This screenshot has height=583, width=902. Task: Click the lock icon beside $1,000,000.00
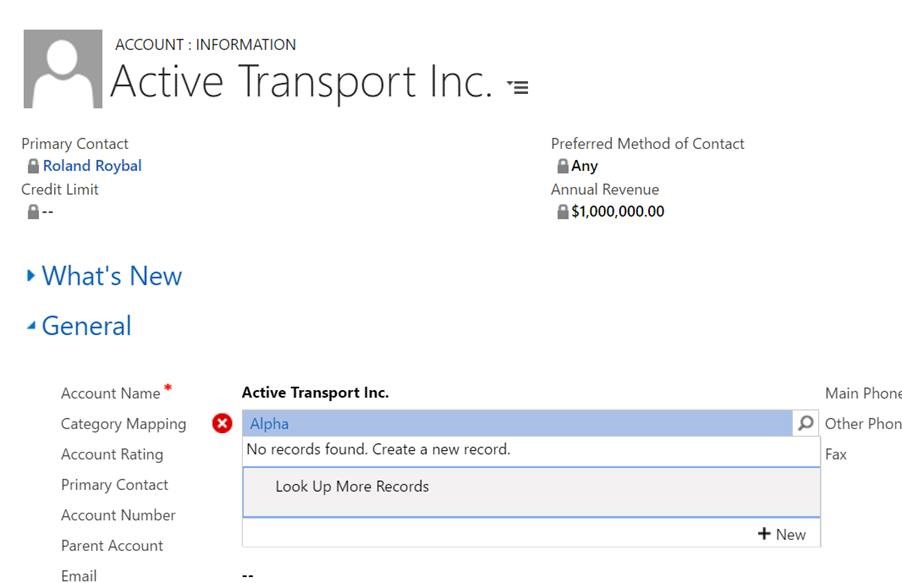[x=563, y=212]
